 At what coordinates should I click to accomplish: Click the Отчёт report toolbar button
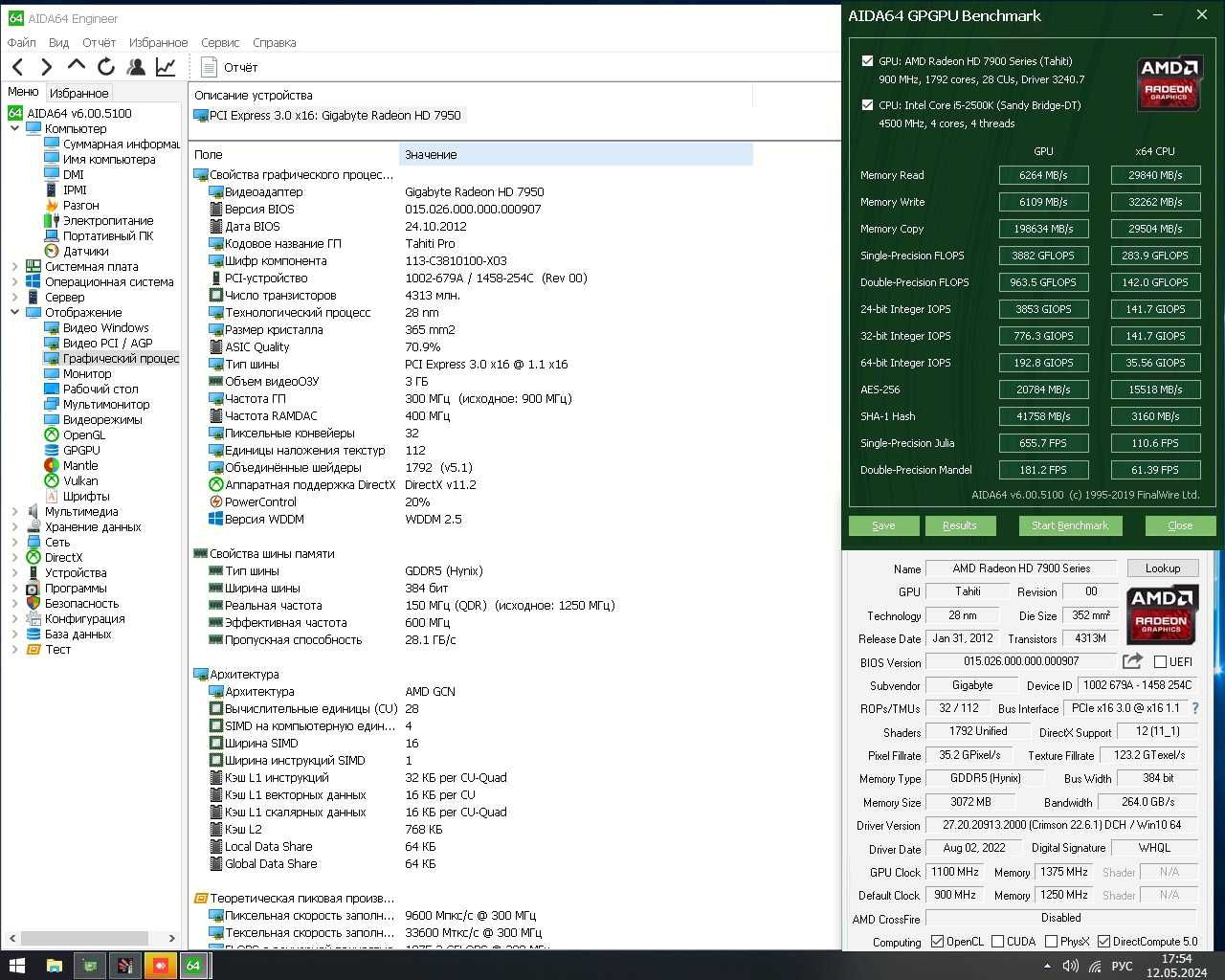[230, 67]
